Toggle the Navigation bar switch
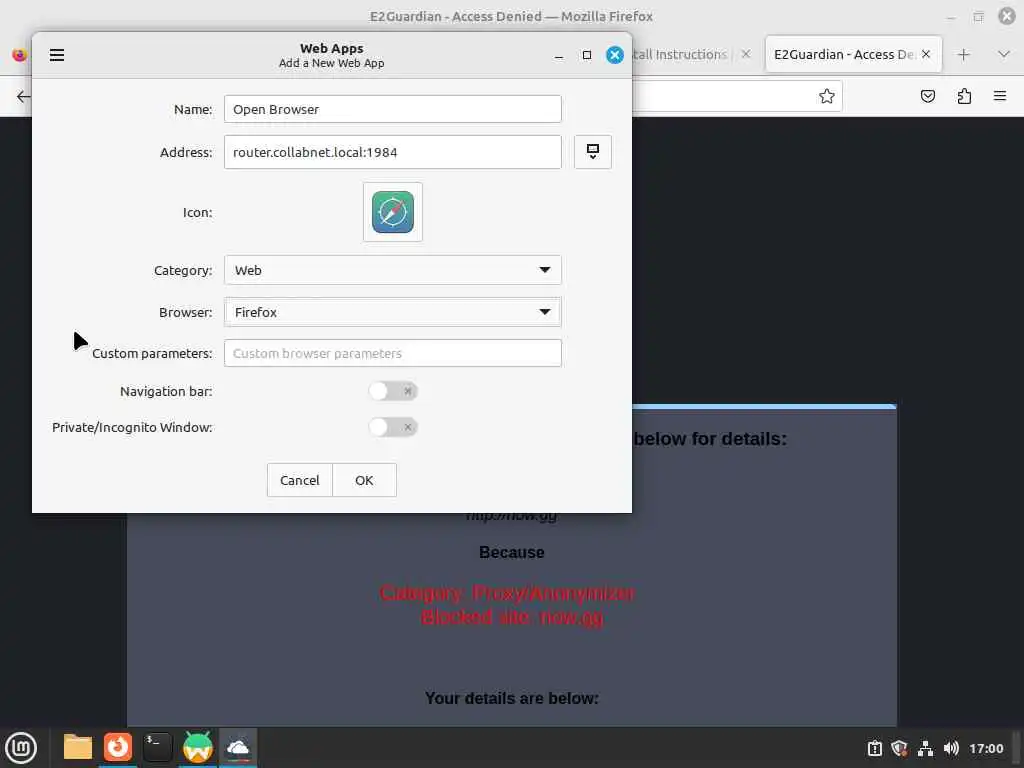The image size is (1024, 768). [x=392, y=391]
